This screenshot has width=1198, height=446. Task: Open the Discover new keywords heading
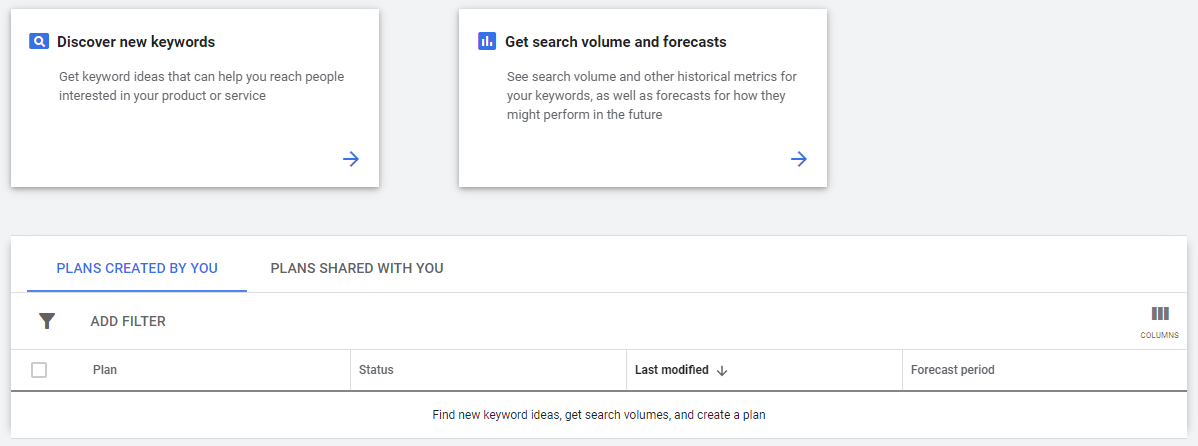click(136, 42)
